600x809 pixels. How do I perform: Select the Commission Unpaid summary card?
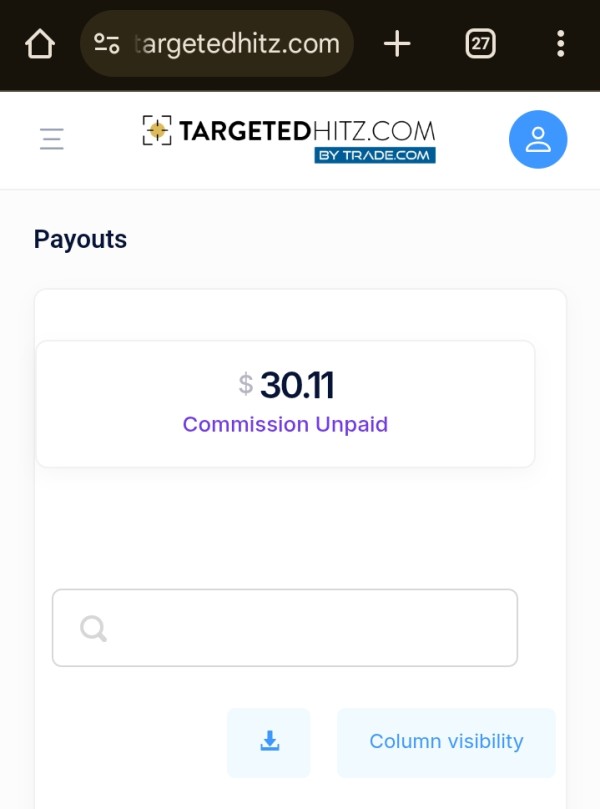(x=285, y=404)
